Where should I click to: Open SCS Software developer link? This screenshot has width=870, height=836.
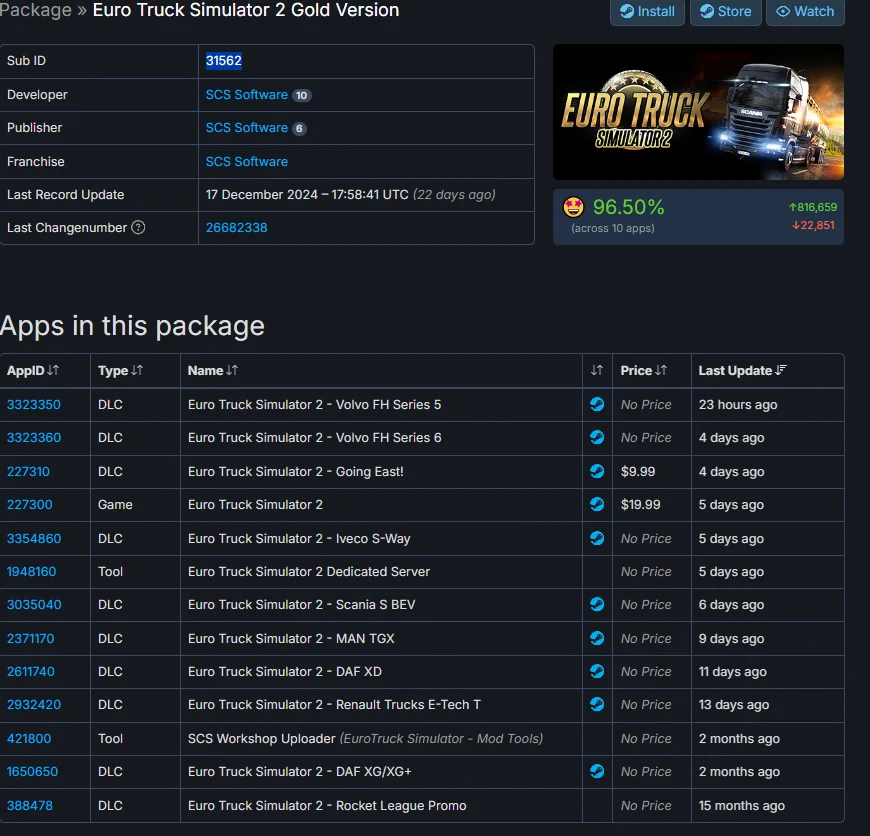[246, 95]
